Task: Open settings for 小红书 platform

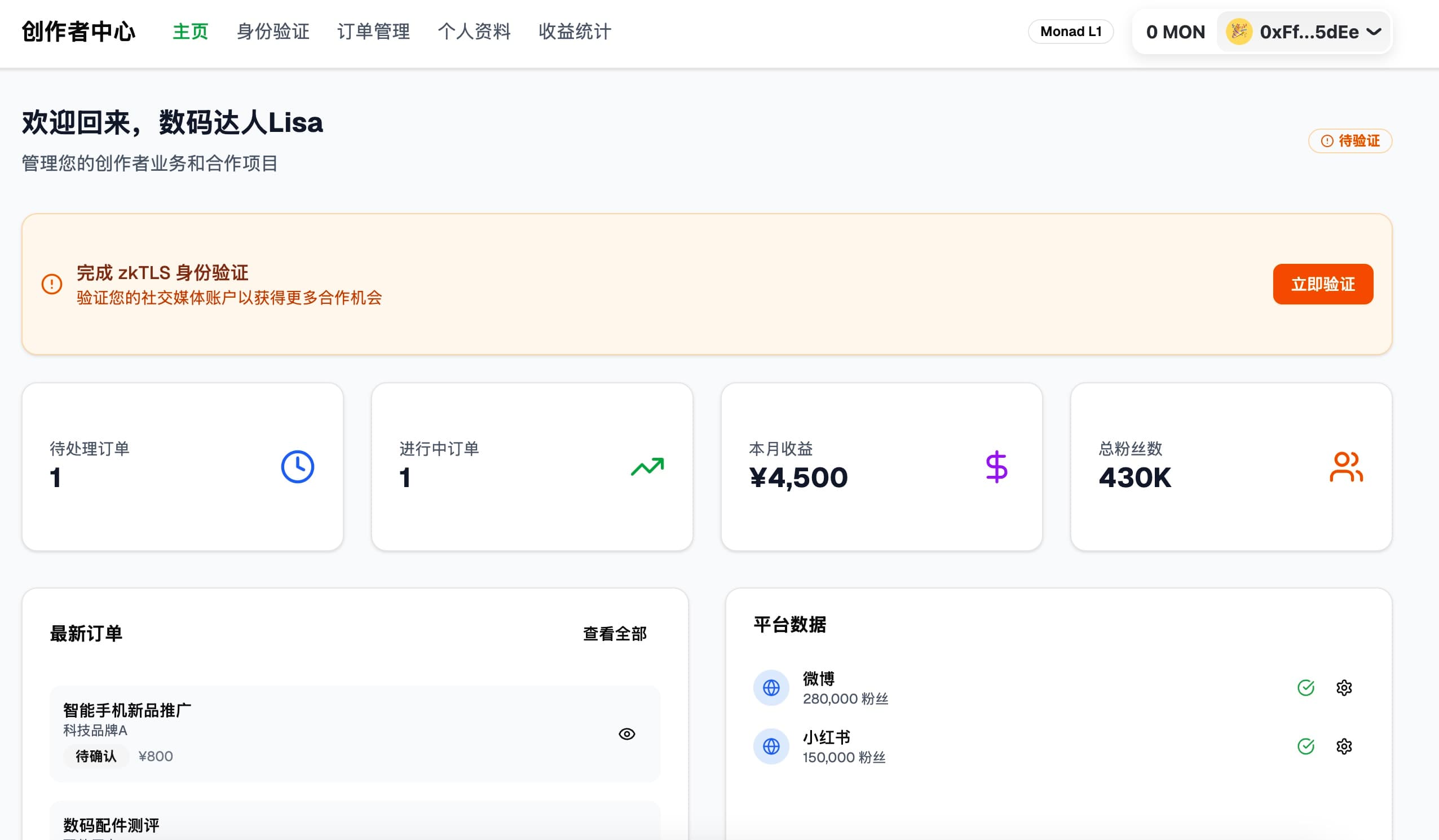Action: [x=1344, y=746]
